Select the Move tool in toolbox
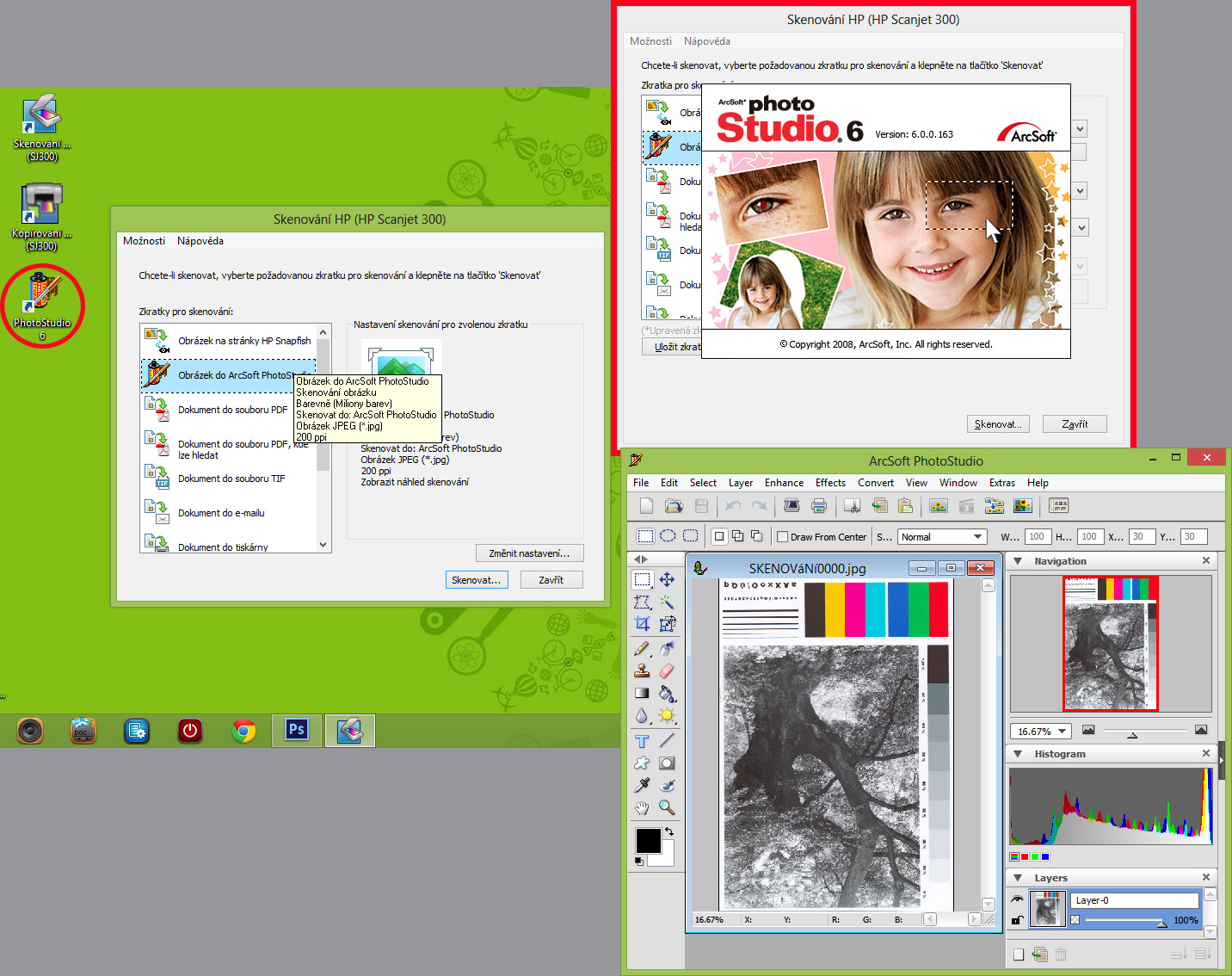The height and width of the screenshot is (976, 1232). click(x=667, y=579)
